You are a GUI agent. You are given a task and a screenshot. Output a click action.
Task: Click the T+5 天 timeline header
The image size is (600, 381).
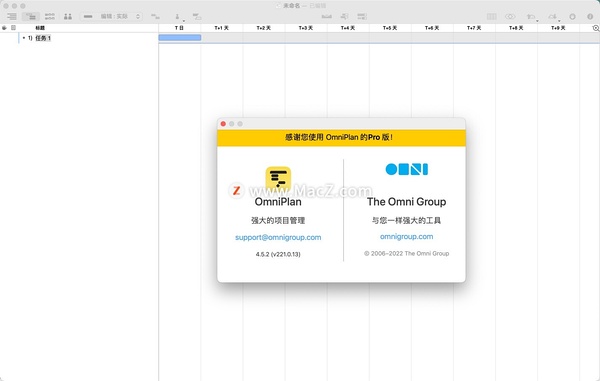(390, 28)
